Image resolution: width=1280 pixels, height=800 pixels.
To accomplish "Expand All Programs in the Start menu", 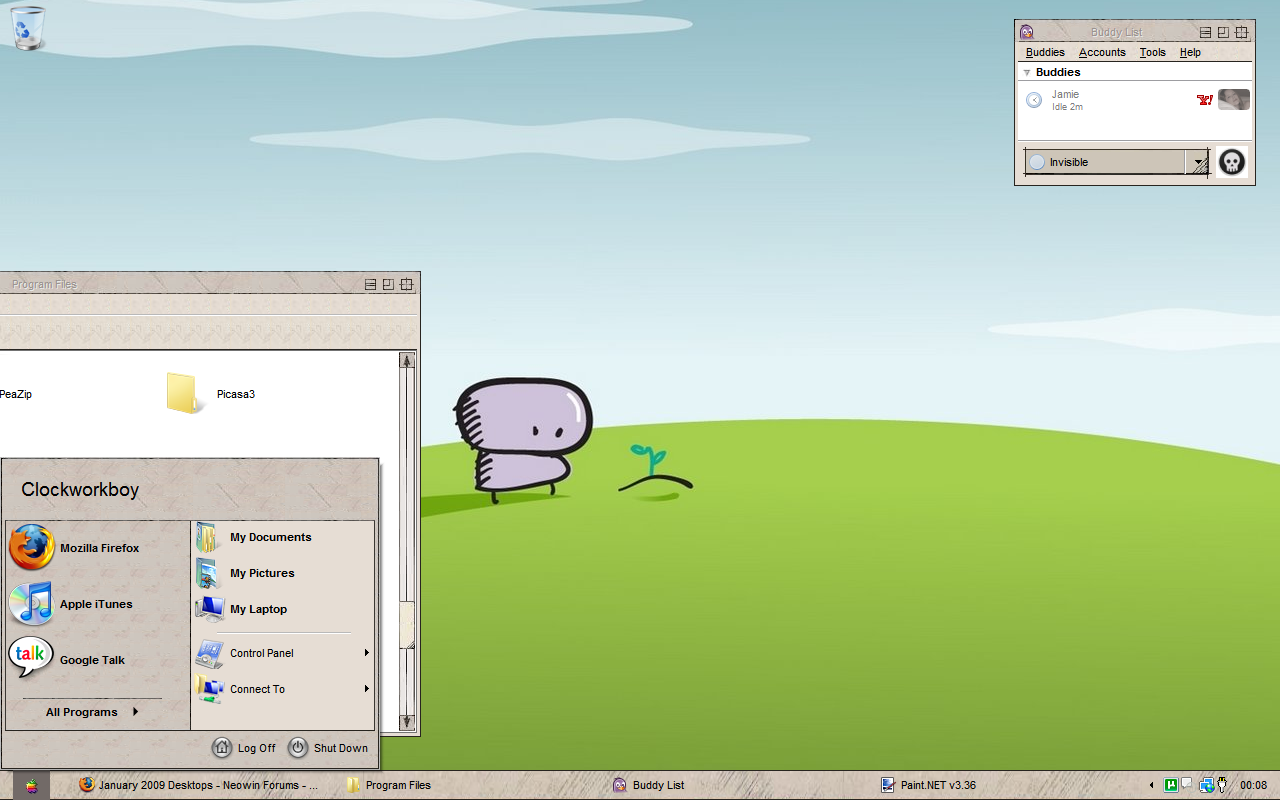I will [92, 712].
